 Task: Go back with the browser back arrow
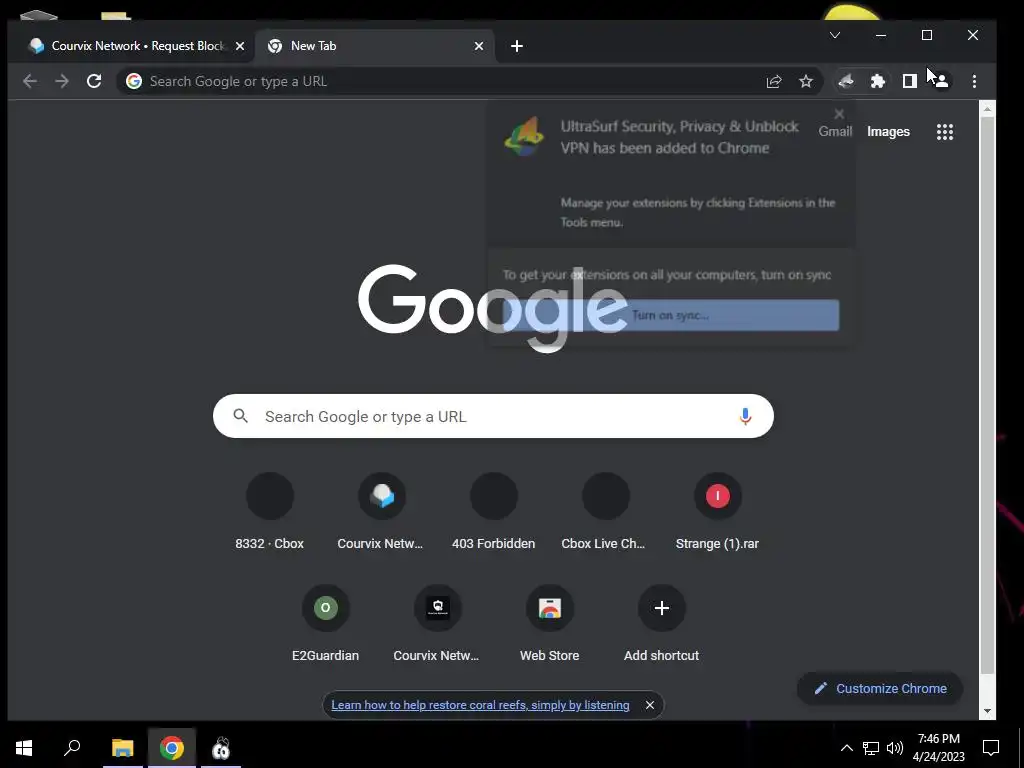point(29,81)
